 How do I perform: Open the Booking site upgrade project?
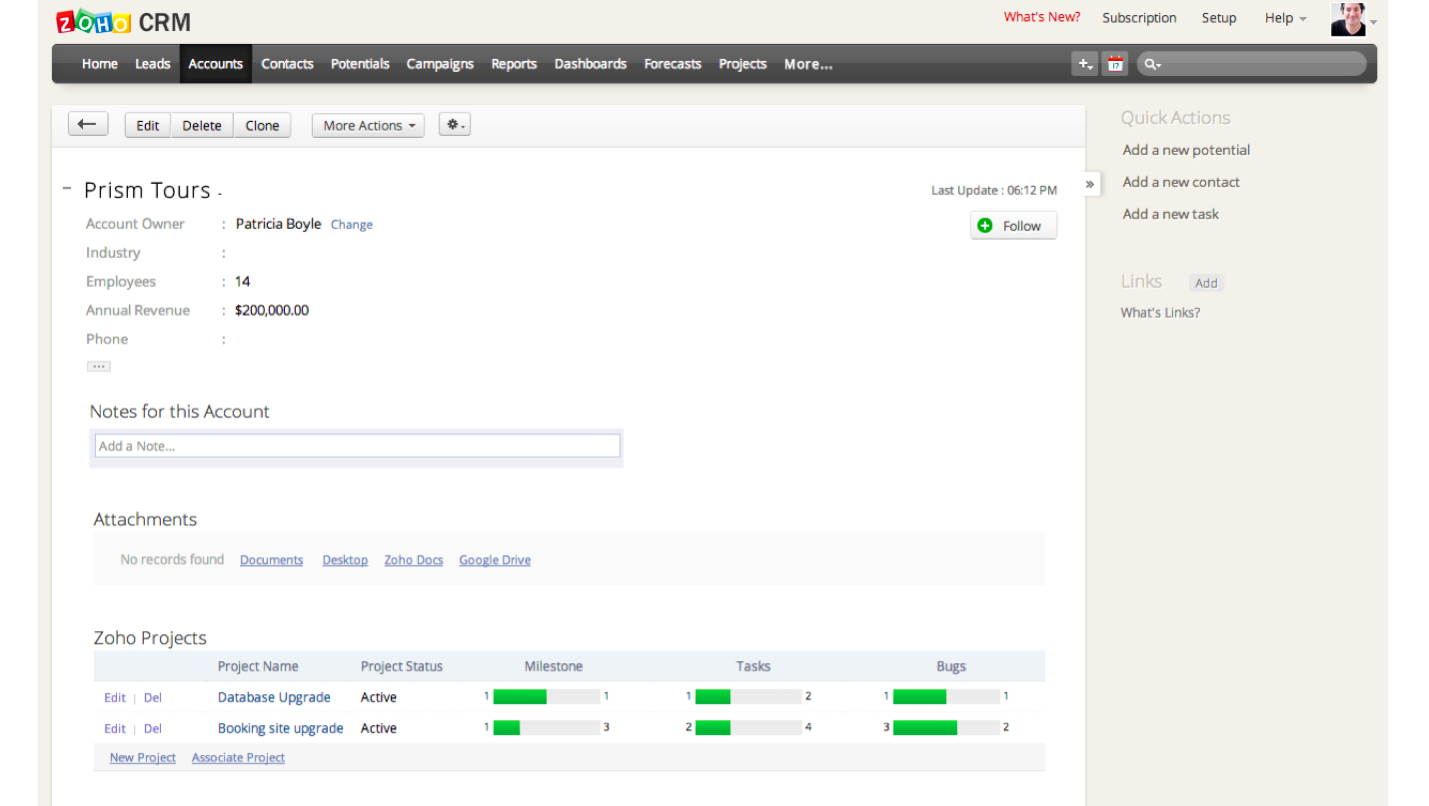coord(280,728)
